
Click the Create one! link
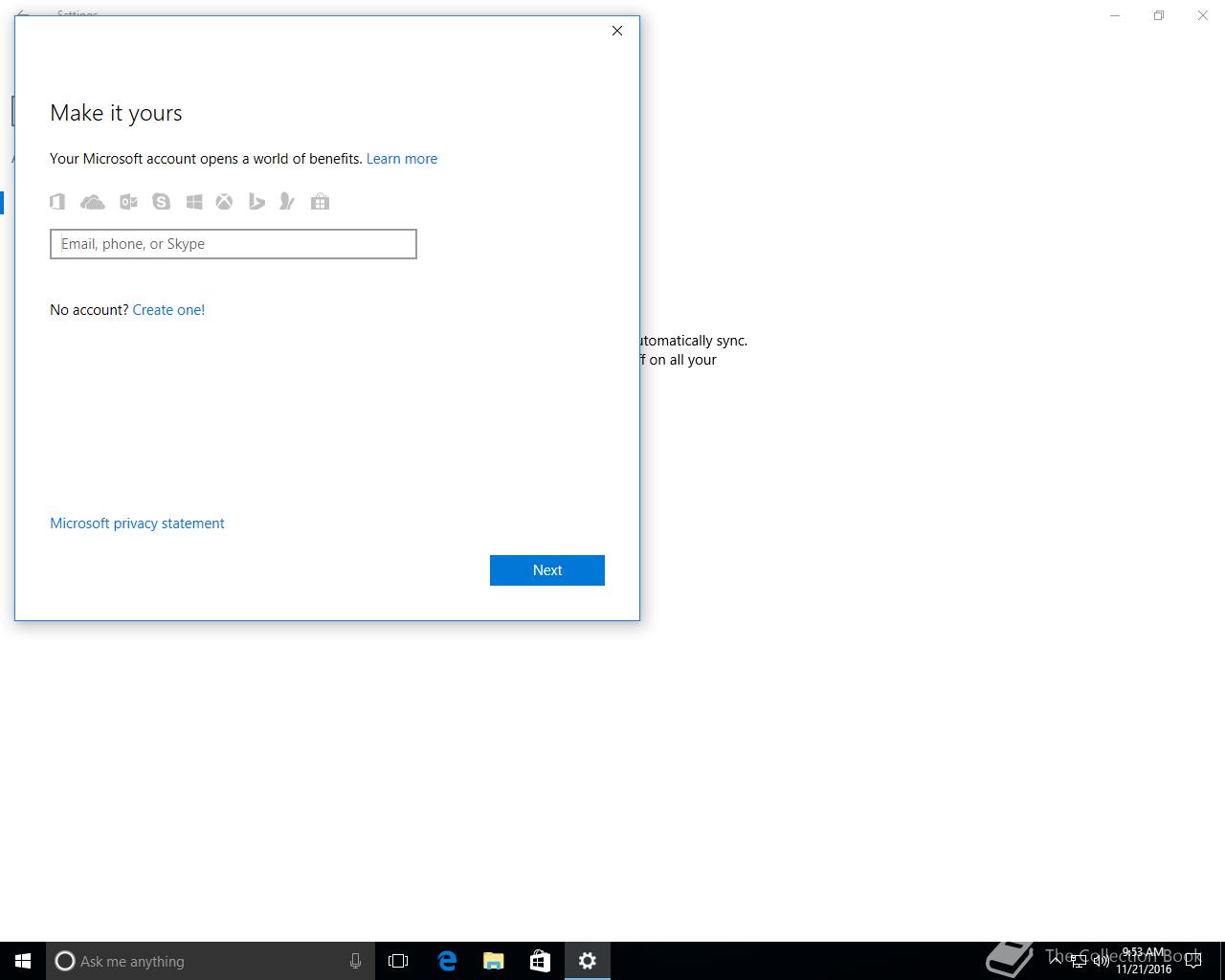click(x=168, y=310)
